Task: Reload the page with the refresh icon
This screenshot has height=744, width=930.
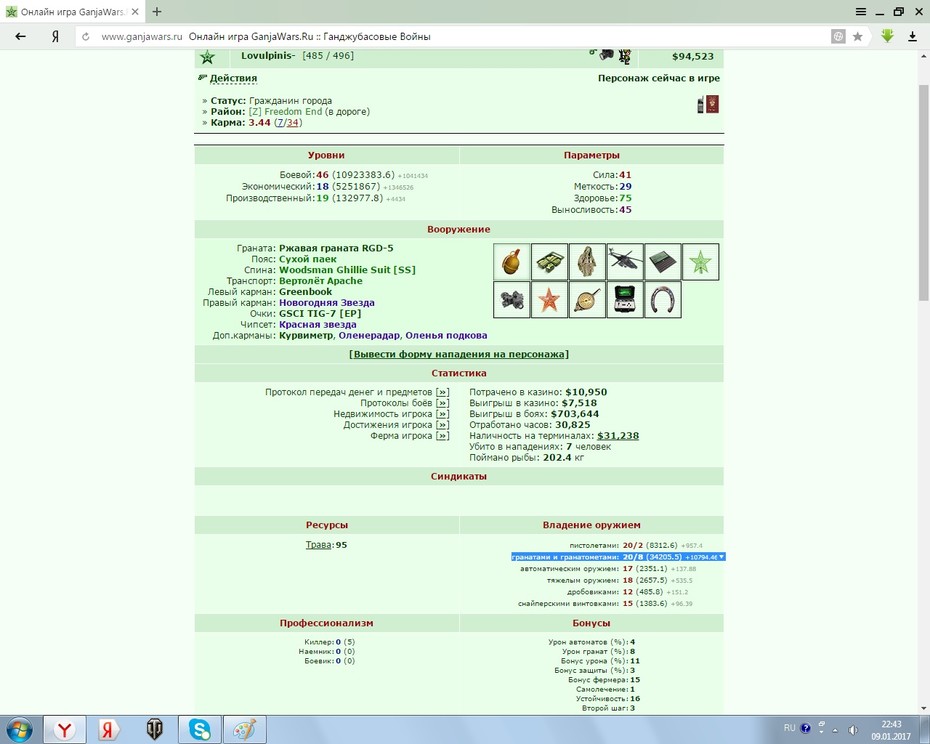Action: coord(86,37)
